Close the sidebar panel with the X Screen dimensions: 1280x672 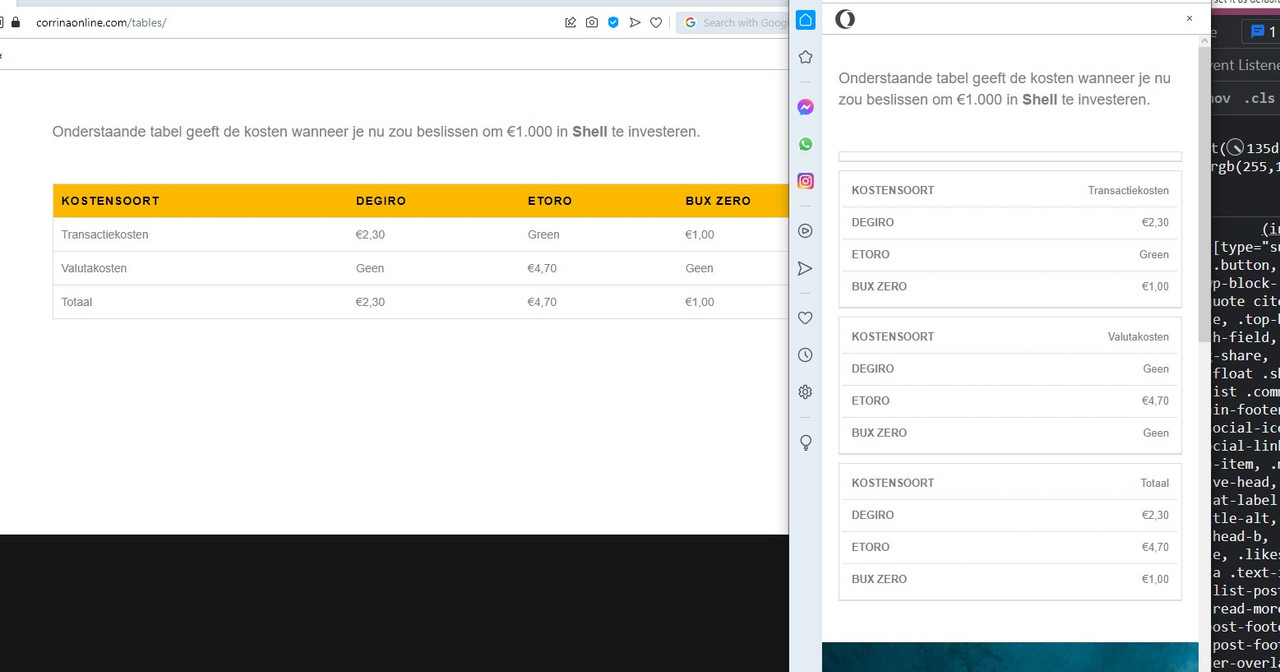click(1189, 18)
